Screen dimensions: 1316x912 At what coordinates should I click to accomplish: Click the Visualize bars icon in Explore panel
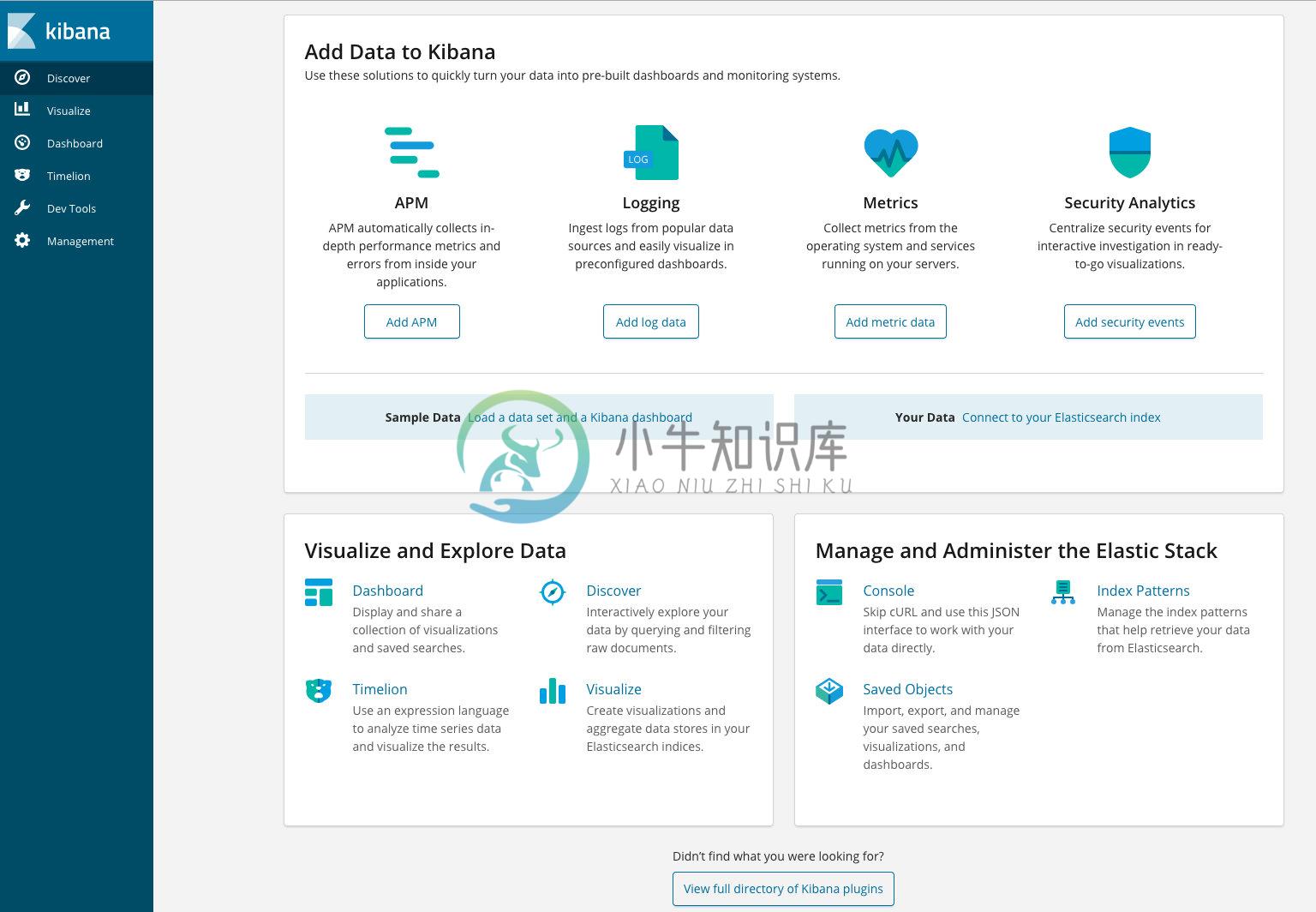(x=553, y=691)
